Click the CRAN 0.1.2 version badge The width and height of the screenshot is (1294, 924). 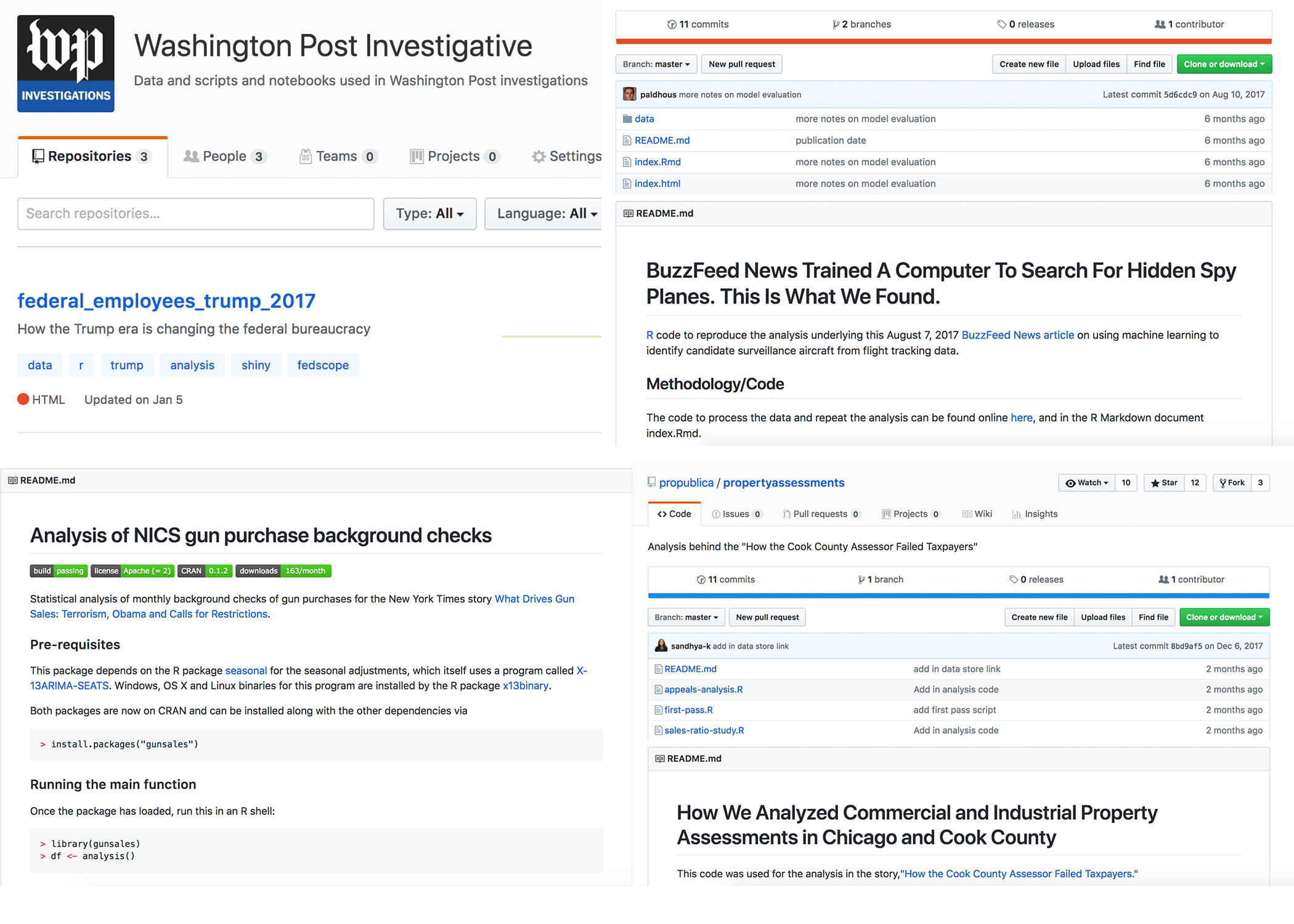pyautogui.click(x=205, y=571)
